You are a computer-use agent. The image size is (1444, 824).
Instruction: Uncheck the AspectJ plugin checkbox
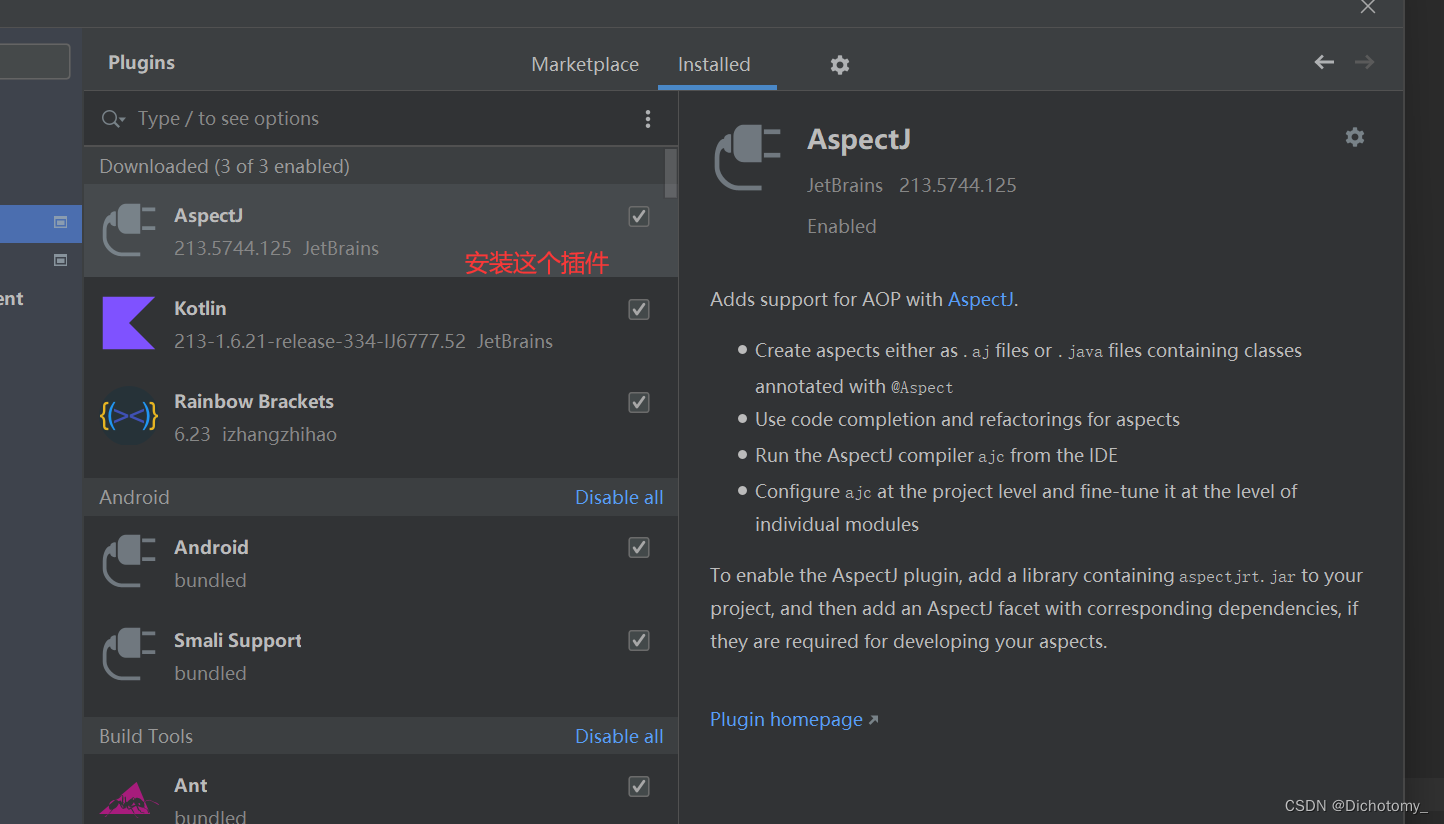639,216
